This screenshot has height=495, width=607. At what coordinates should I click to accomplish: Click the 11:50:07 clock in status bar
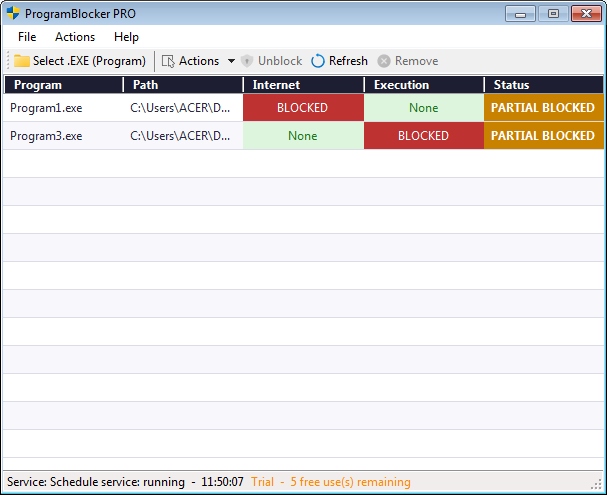coord(222,482)
